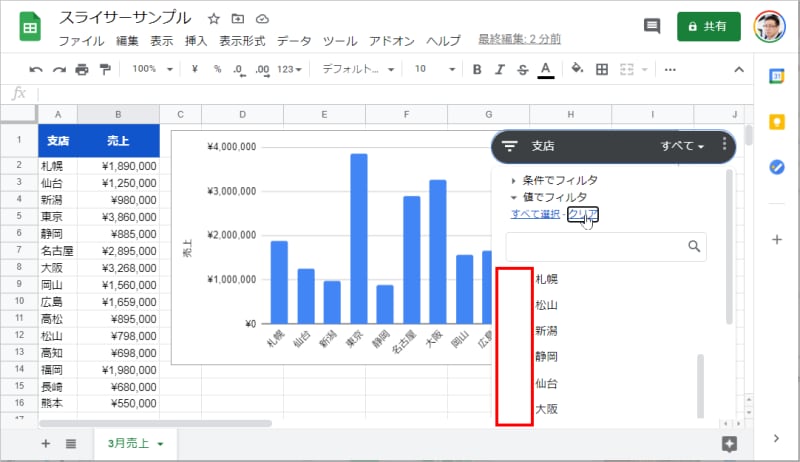Toggle strikethrough formatting
Screen dimensions: 800x462
[522, 69]
